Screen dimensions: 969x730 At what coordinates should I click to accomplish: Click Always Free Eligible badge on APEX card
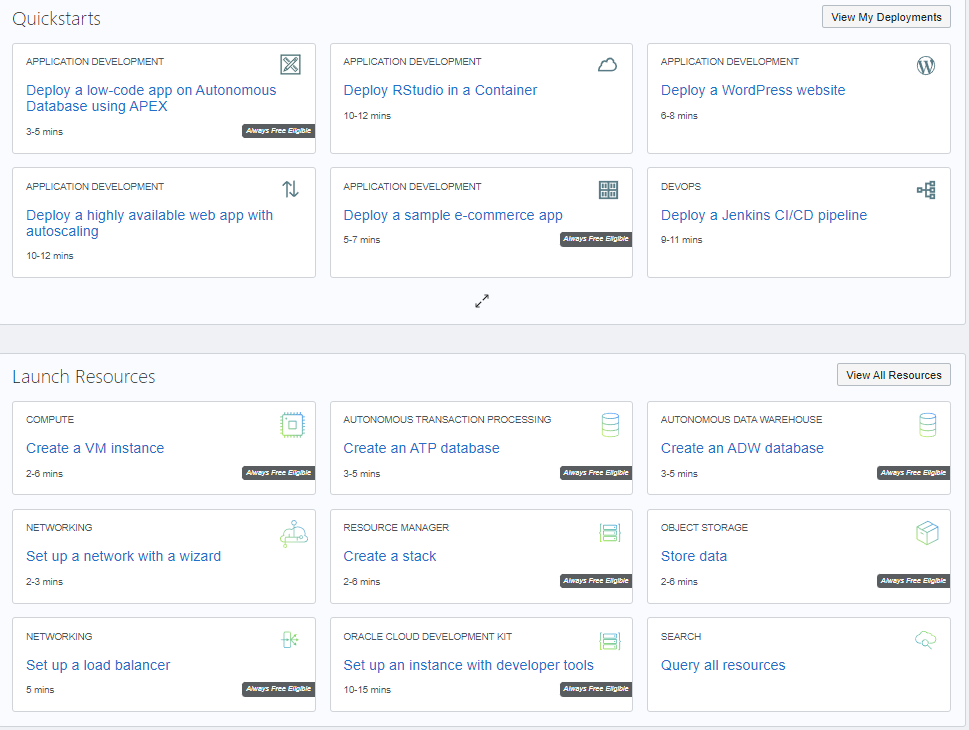[x=279, y=131]
